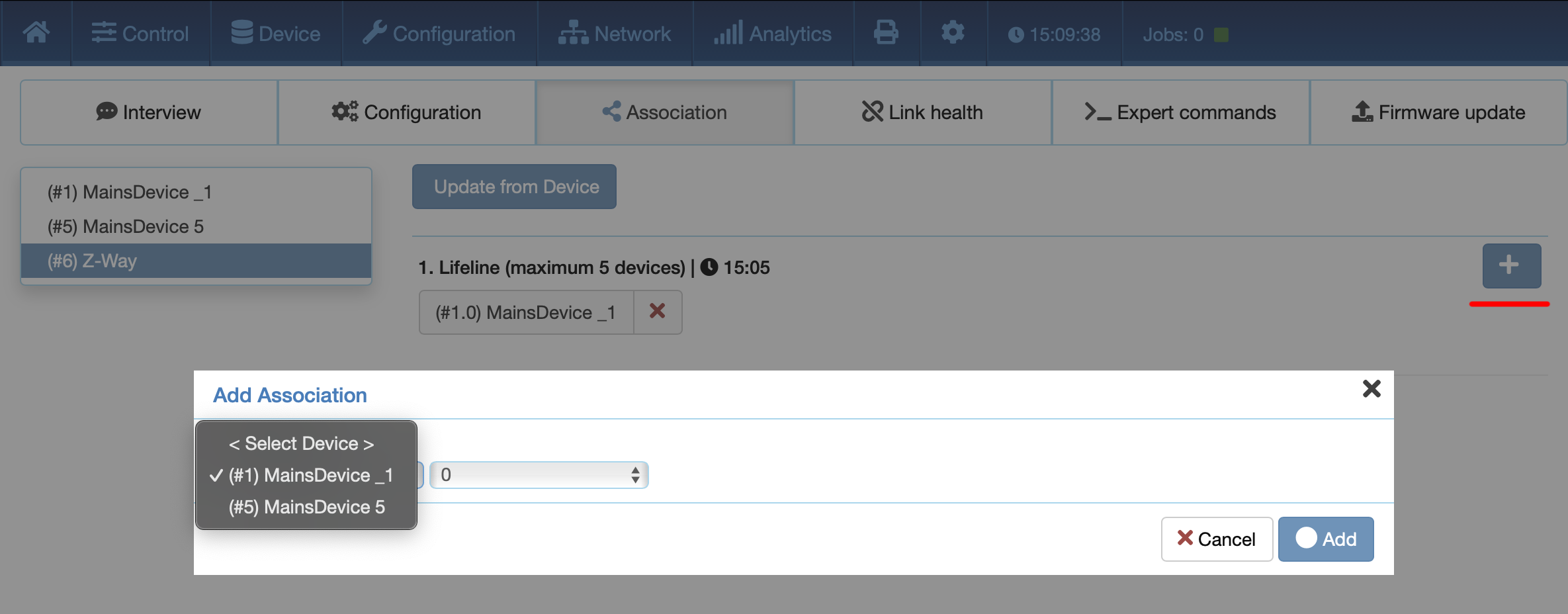Go to the home icon
1568x614 pixels.
click(x=36, y=32)
